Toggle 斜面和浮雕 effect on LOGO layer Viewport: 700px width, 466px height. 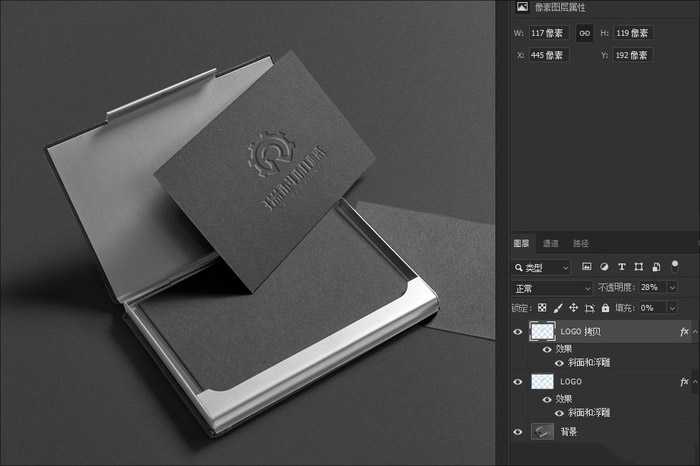(559, 412)
